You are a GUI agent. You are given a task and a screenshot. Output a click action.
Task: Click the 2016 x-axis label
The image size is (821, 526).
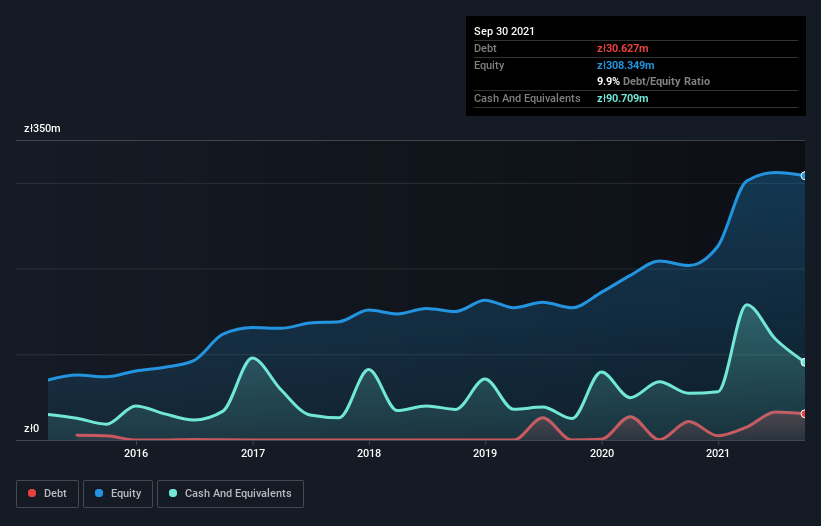coord(136,453)
